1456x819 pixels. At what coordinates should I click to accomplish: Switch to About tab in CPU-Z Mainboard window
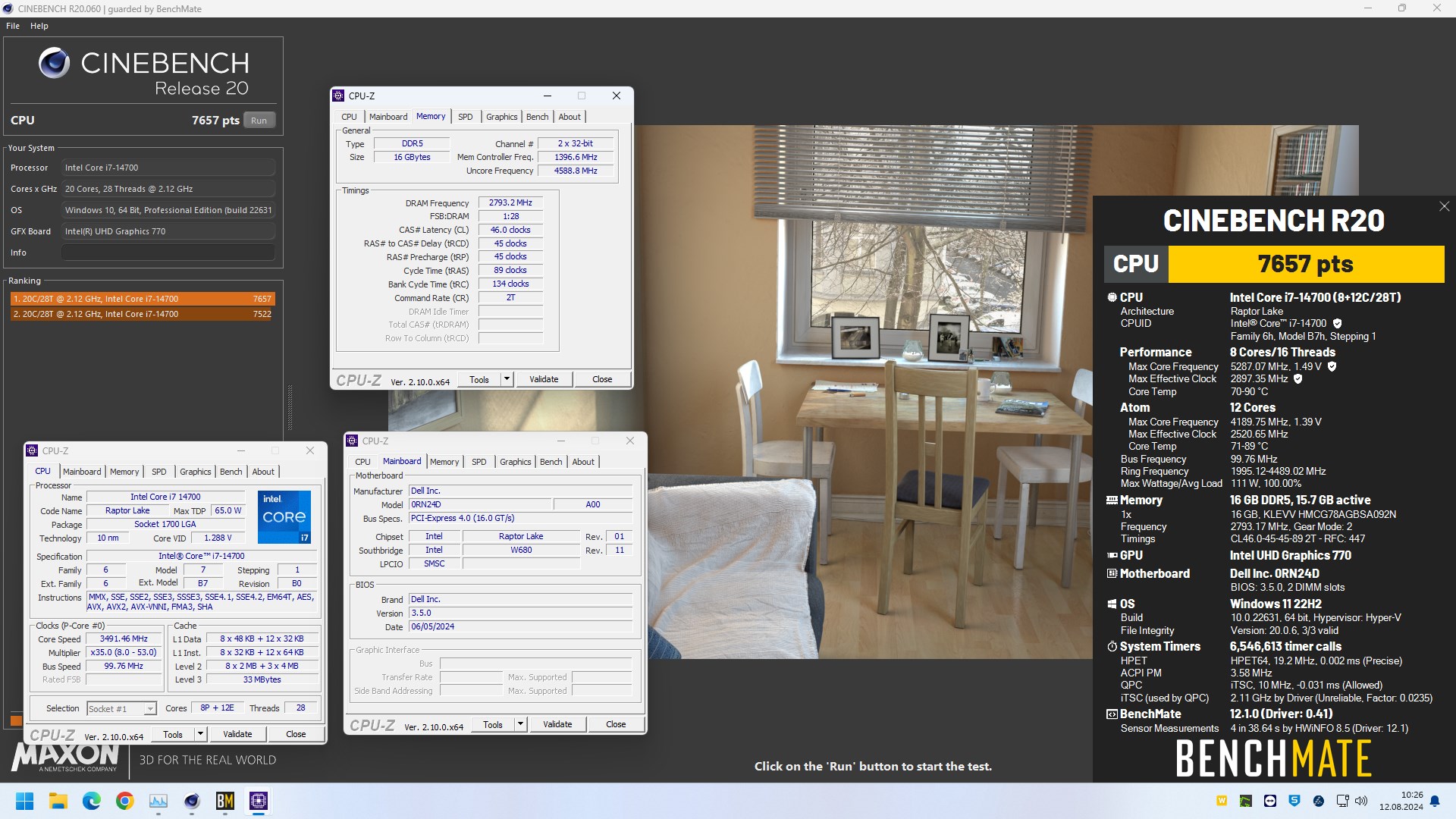tap(583, 462)
